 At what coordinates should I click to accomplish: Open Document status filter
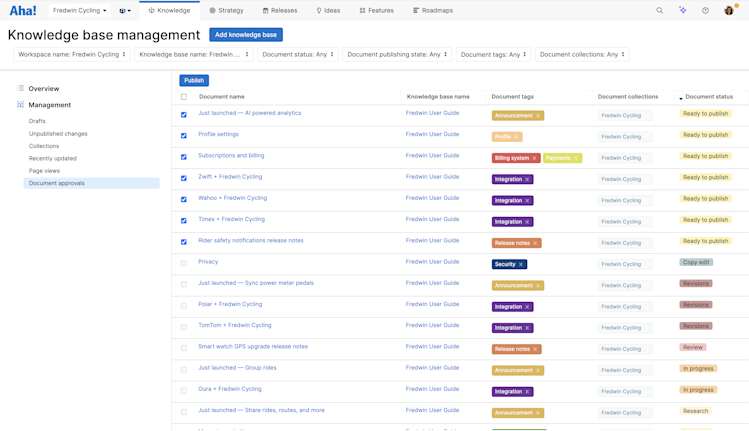pos(298,54)
